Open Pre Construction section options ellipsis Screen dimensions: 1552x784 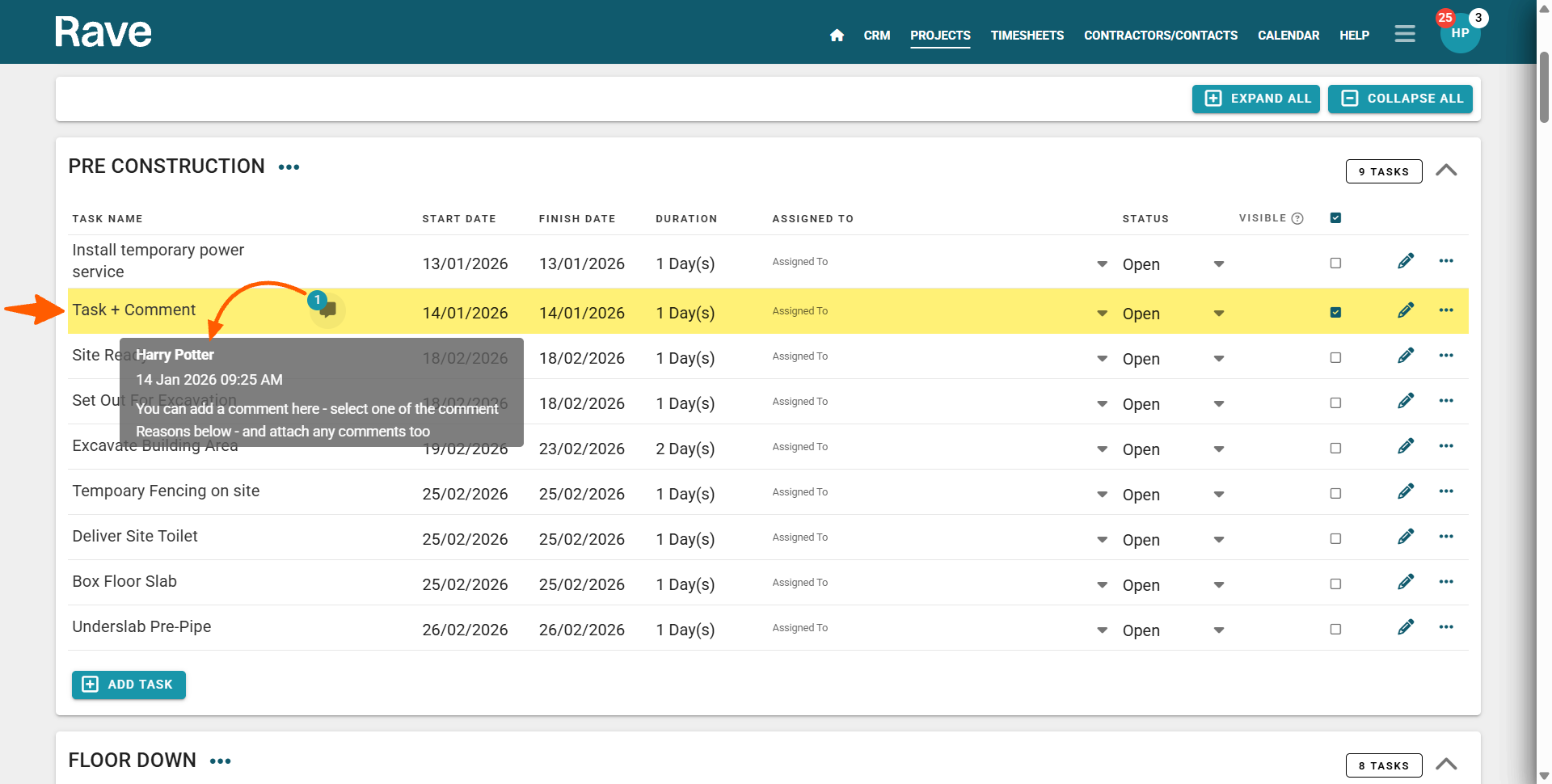click(x=289, y=167)
